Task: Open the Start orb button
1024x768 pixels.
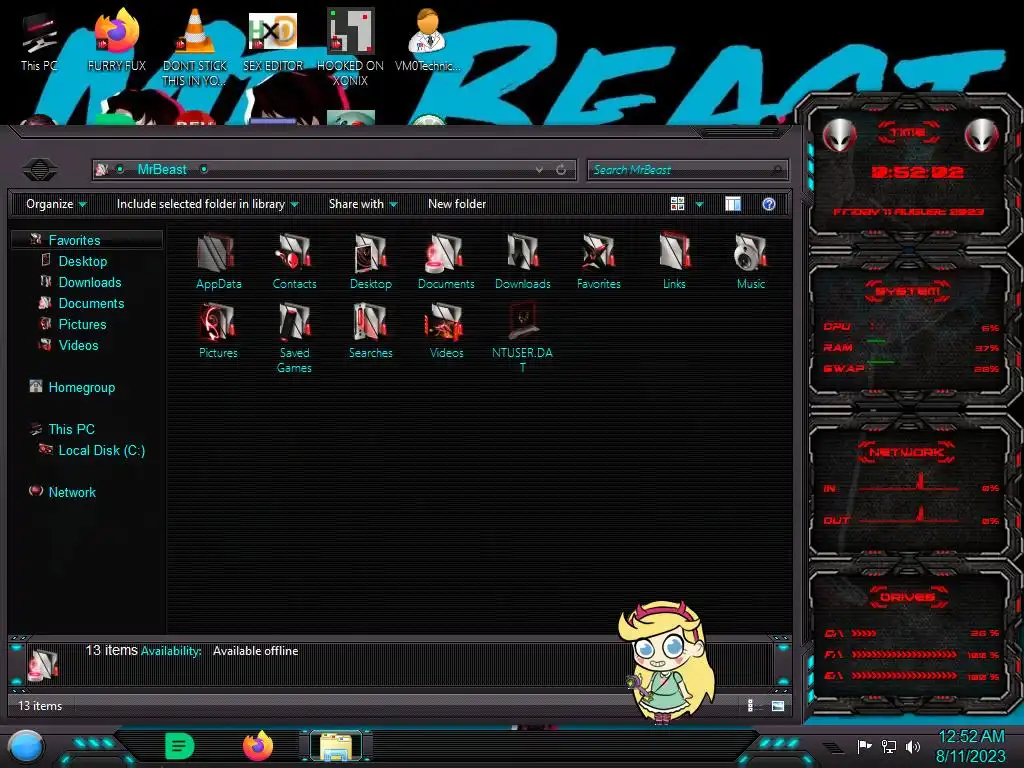Action: click(26, 747)
